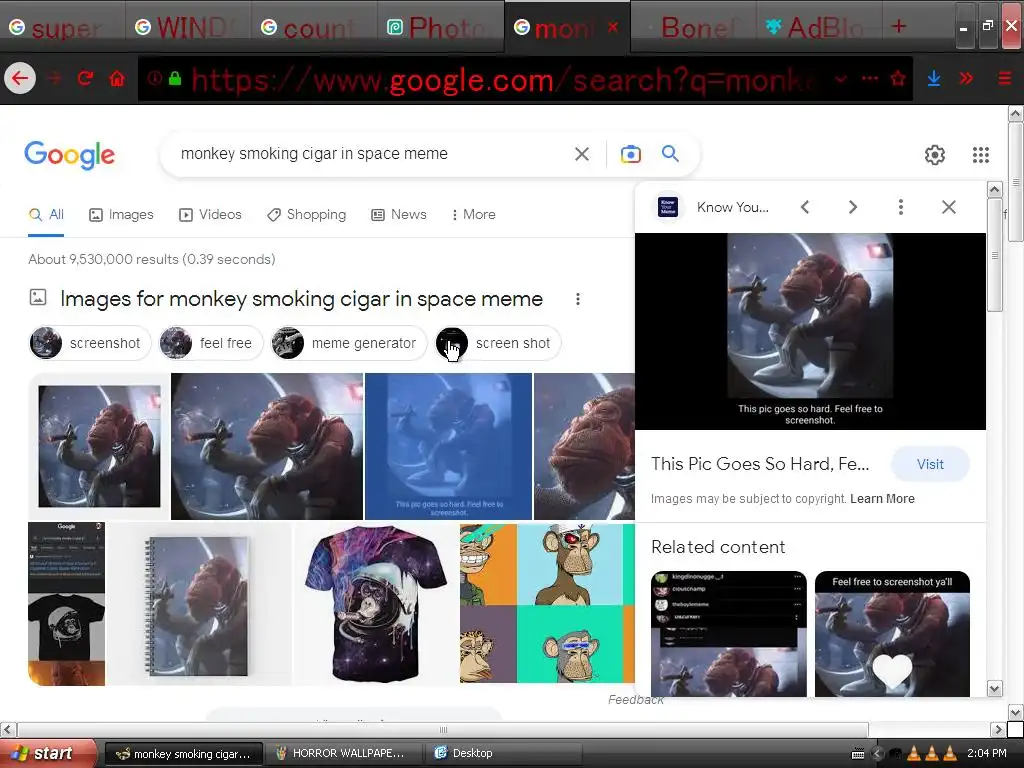1024x768 pixels.
Task: Open related 'Feel free to screenshot ya'll' image
Action: (892, 634)
